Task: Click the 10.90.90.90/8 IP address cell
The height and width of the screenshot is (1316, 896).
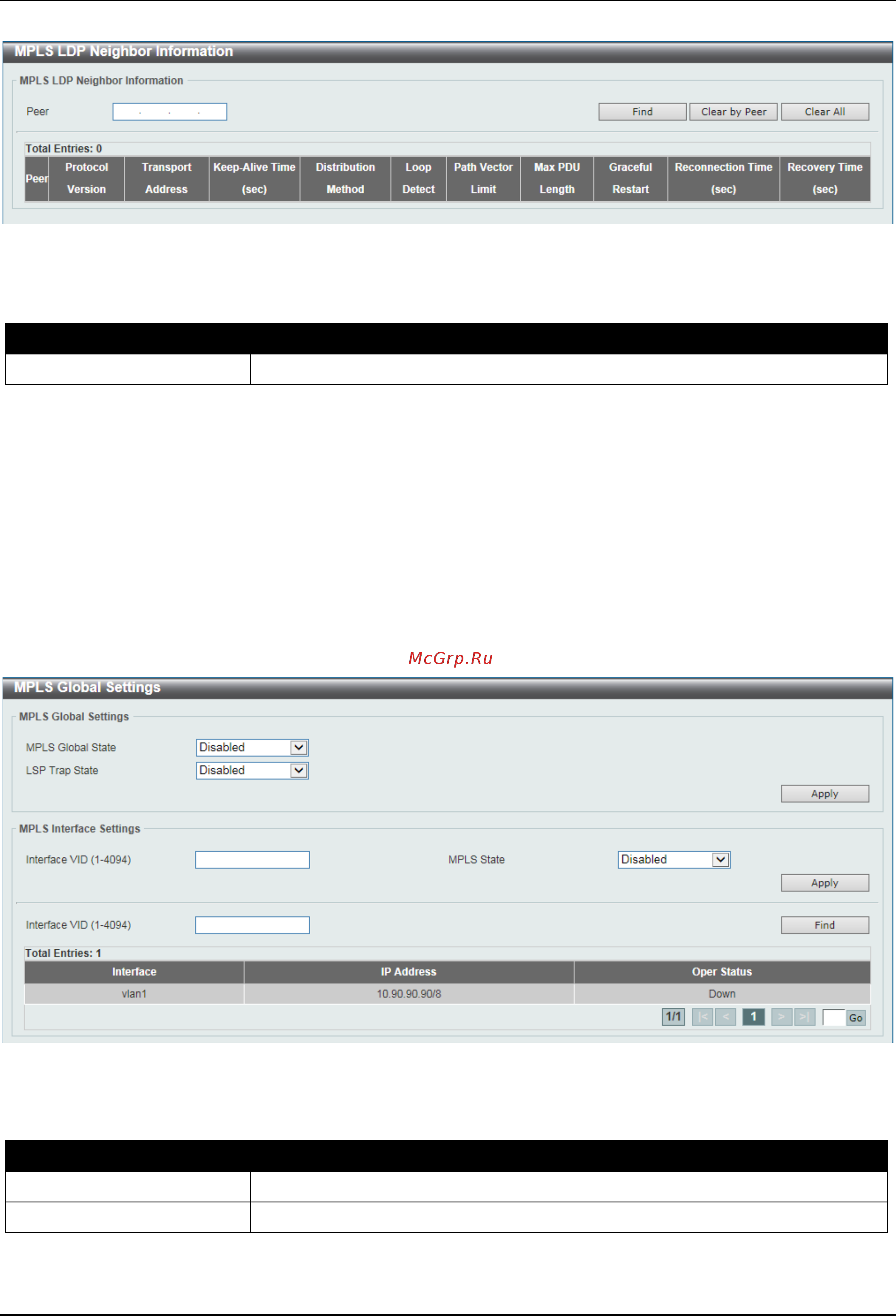Action: (409, 994)
